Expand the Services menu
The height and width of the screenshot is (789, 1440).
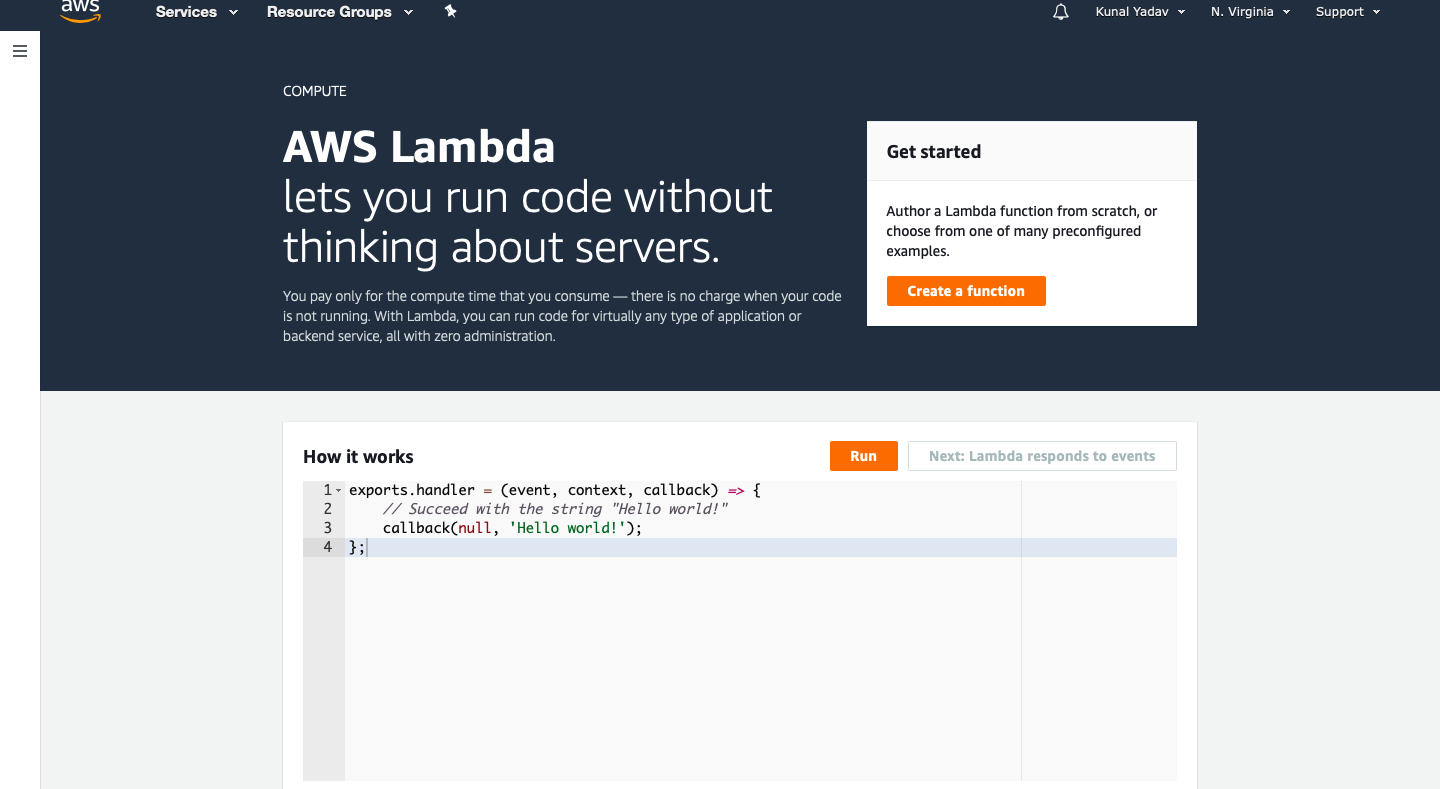pos(197,12)
